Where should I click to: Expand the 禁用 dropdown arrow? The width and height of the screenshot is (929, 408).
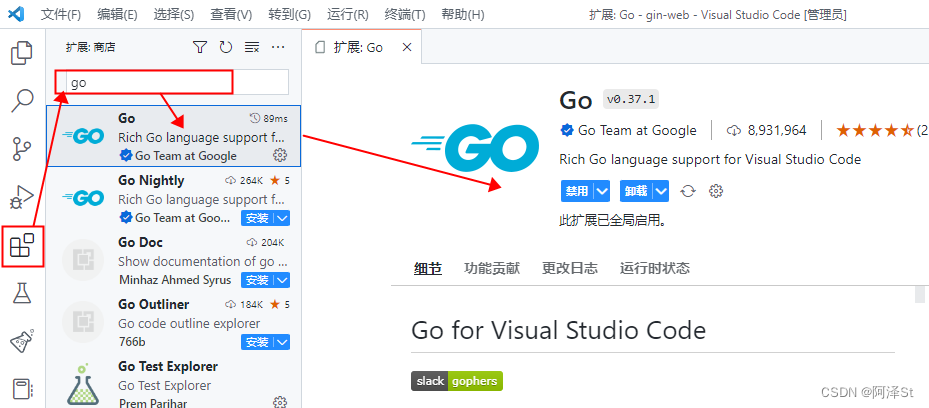point(602,191)
